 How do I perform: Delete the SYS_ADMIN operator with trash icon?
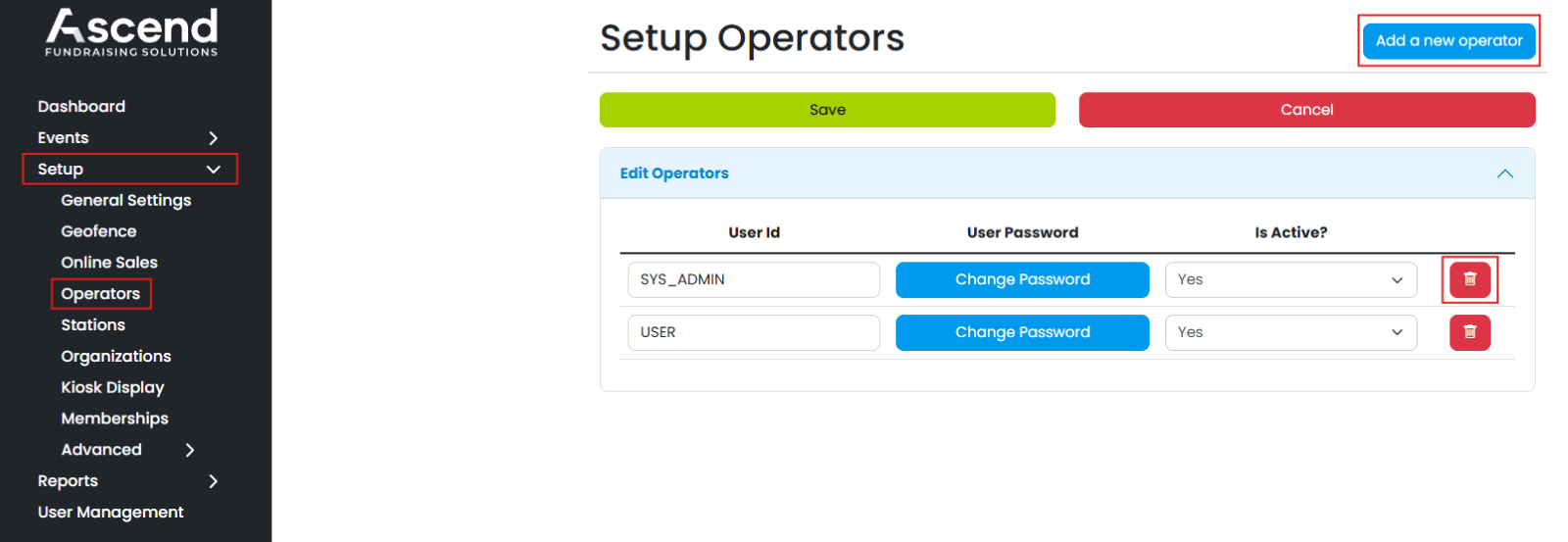coord(1469,279)
